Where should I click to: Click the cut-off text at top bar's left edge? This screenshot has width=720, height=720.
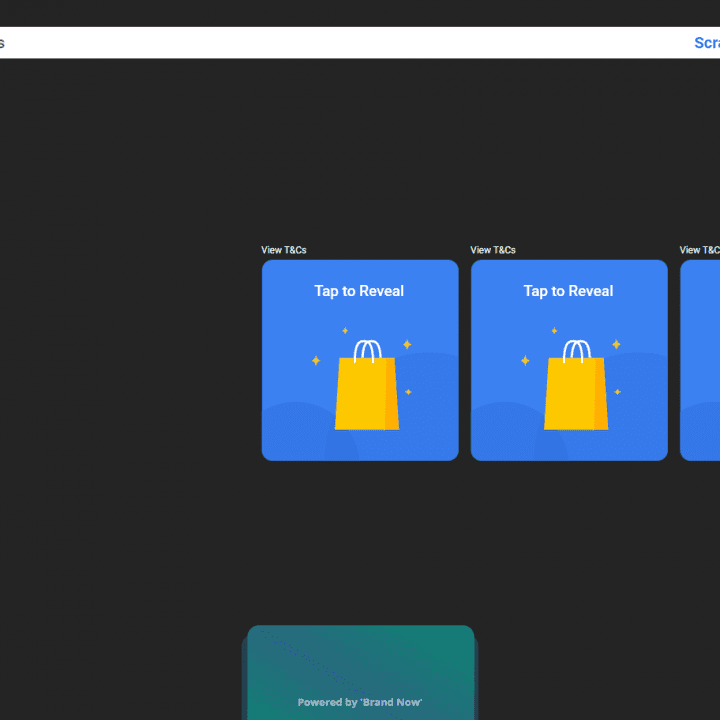[3, 43]
